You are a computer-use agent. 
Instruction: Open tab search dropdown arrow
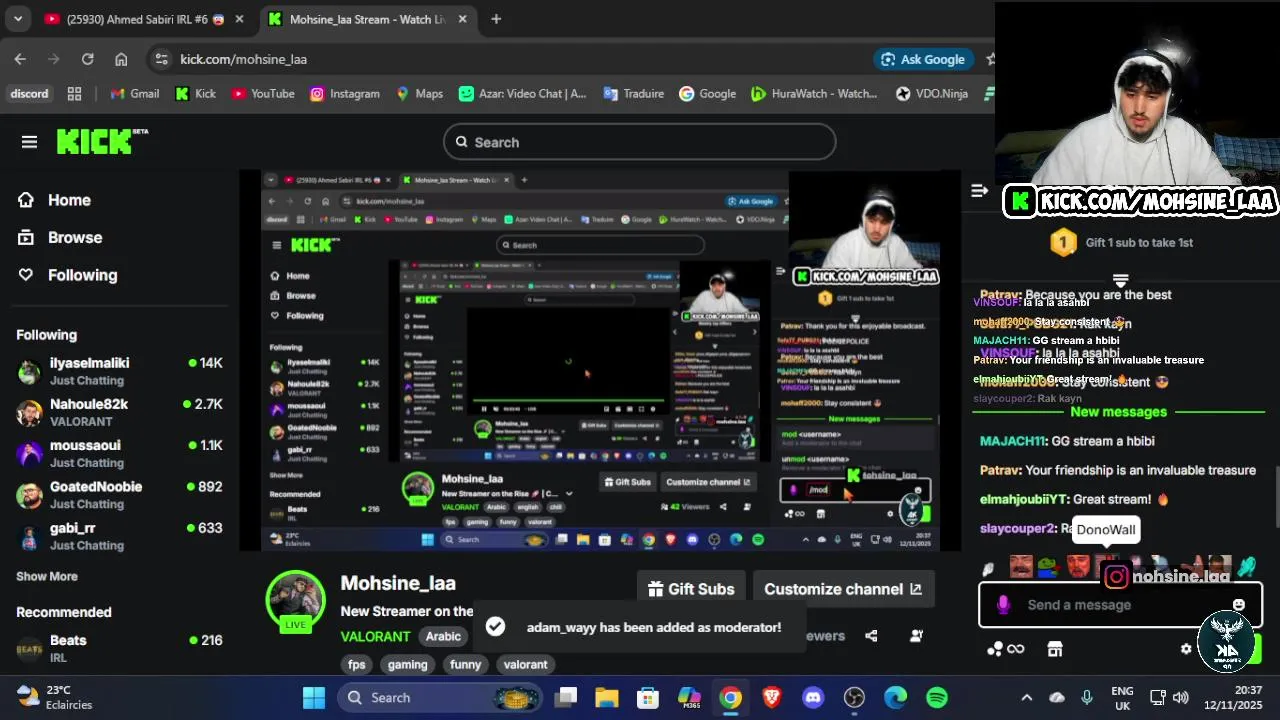(17, 19)
